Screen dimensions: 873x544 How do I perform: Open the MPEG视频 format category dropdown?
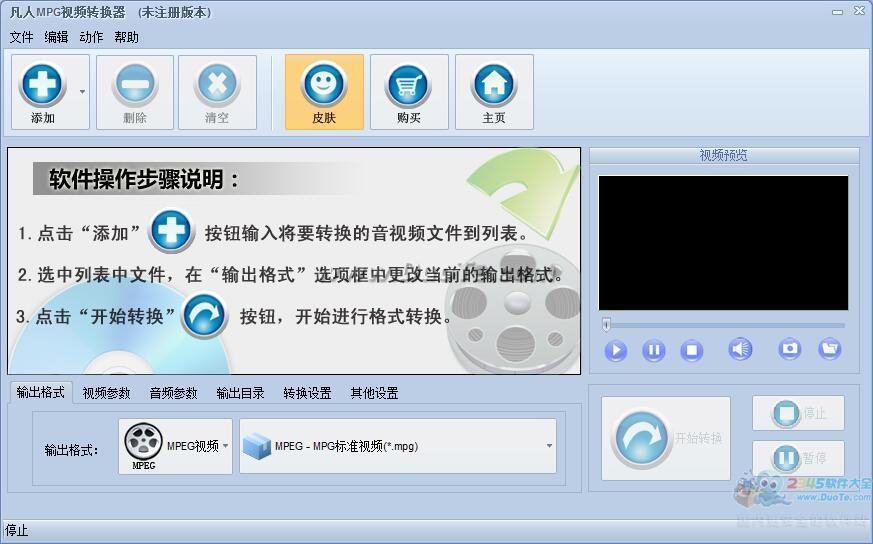(175, 446)
